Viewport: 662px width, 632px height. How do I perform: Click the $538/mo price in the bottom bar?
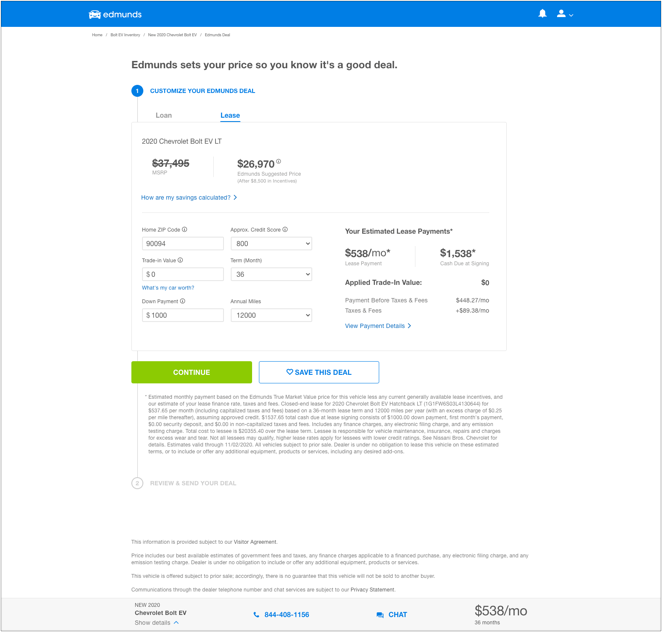tap(501, 611)
